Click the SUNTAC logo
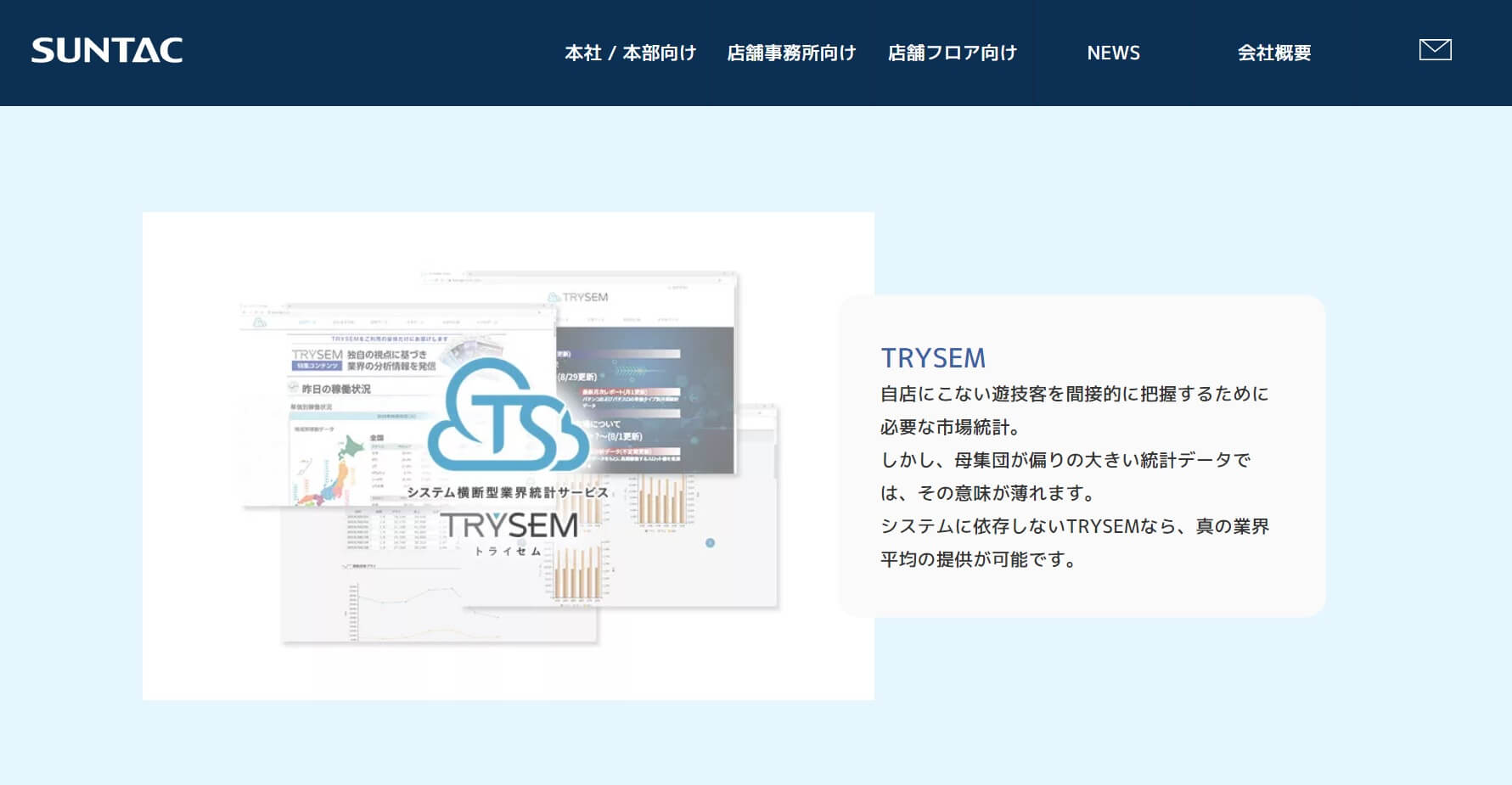 107,51
